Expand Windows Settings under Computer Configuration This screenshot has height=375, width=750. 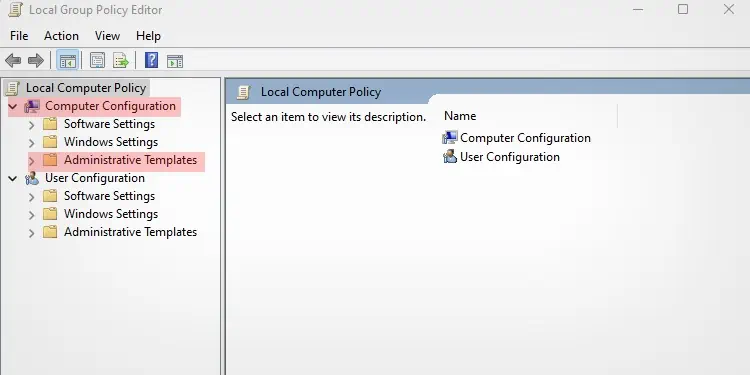point(32,143)
